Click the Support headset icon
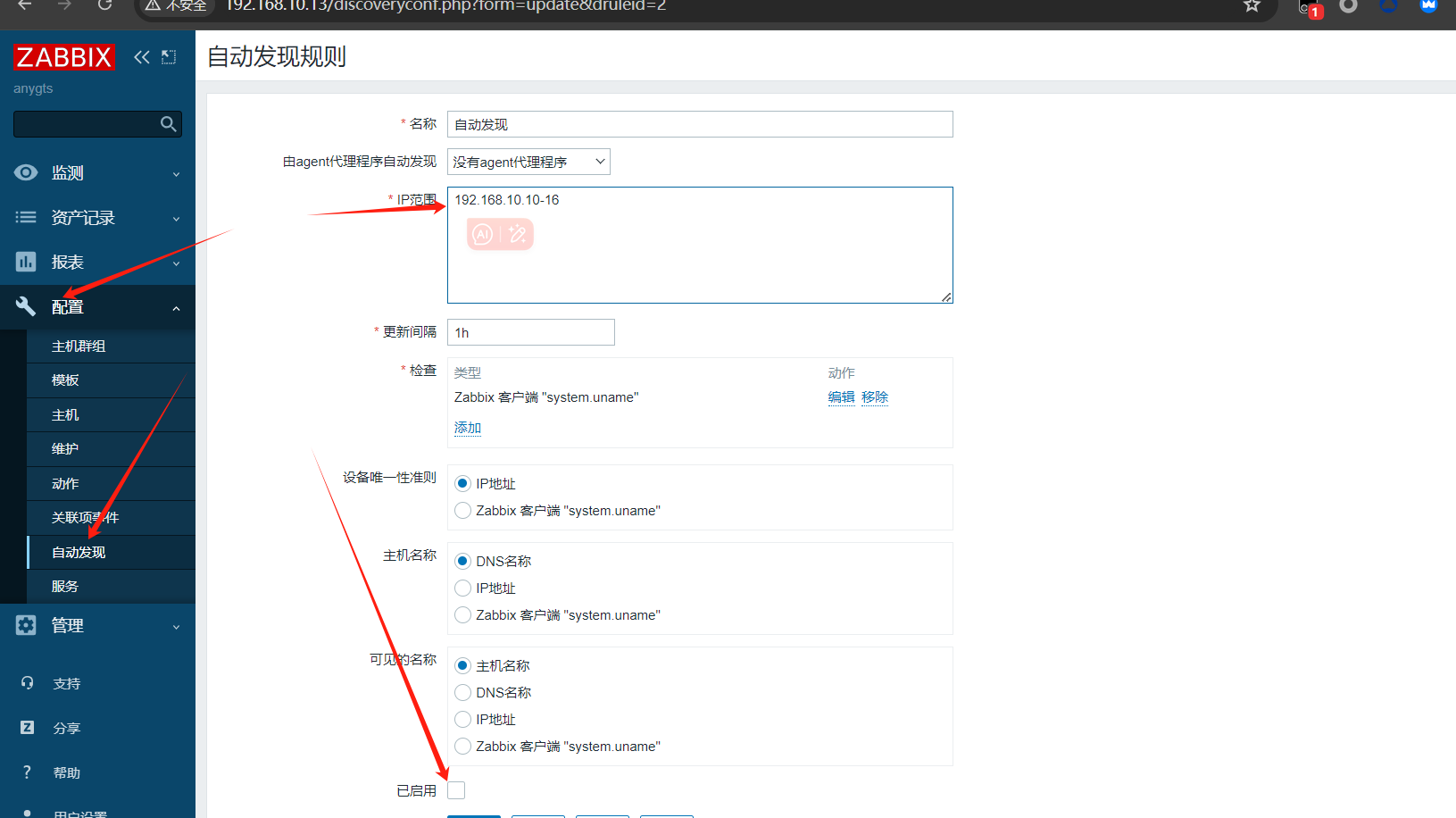Viewport: 1456px width, 818px height. [x=27, y=683]
